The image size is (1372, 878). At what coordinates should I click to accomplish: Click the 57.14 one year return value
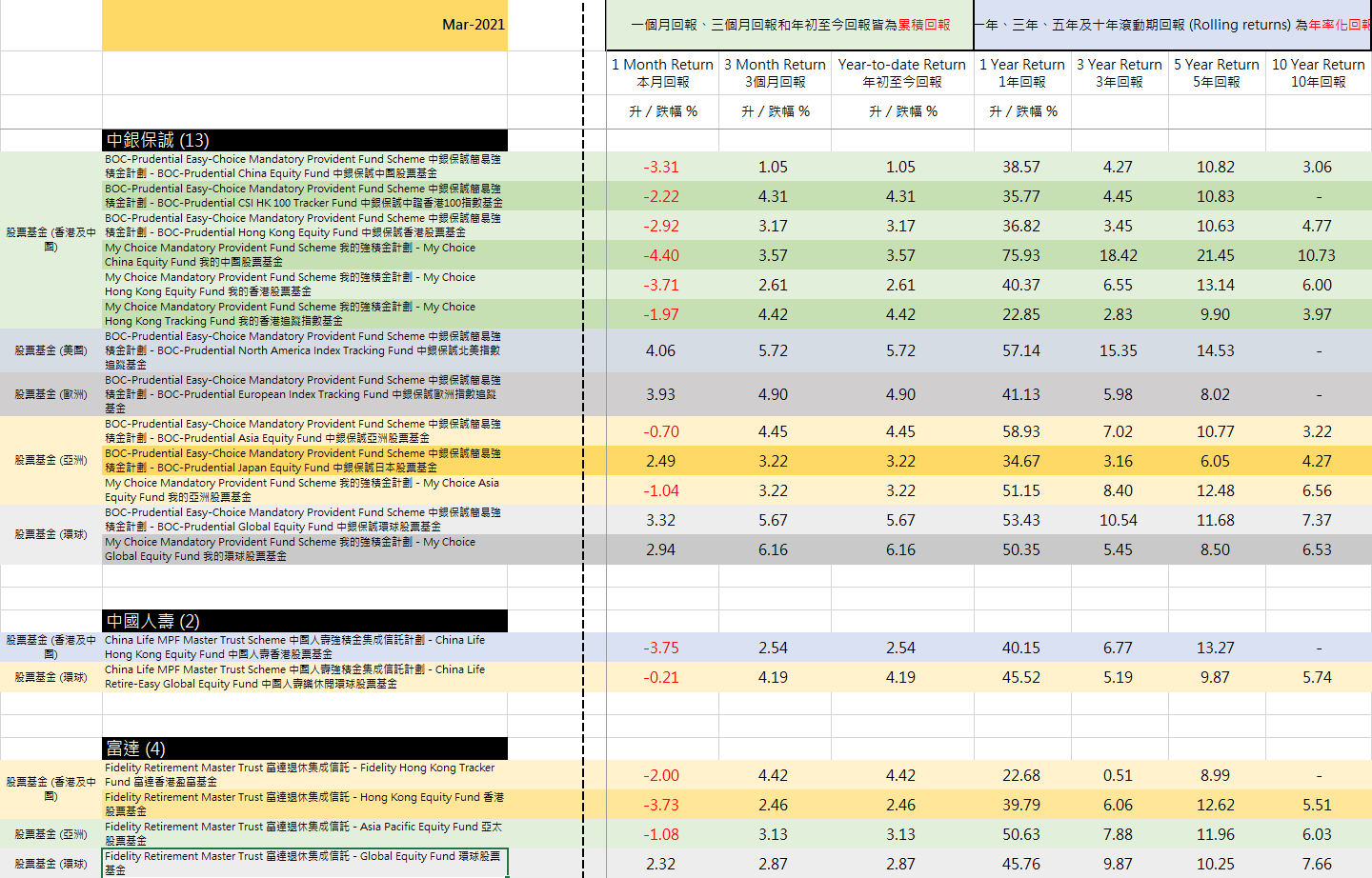(x=1021, y=350)
